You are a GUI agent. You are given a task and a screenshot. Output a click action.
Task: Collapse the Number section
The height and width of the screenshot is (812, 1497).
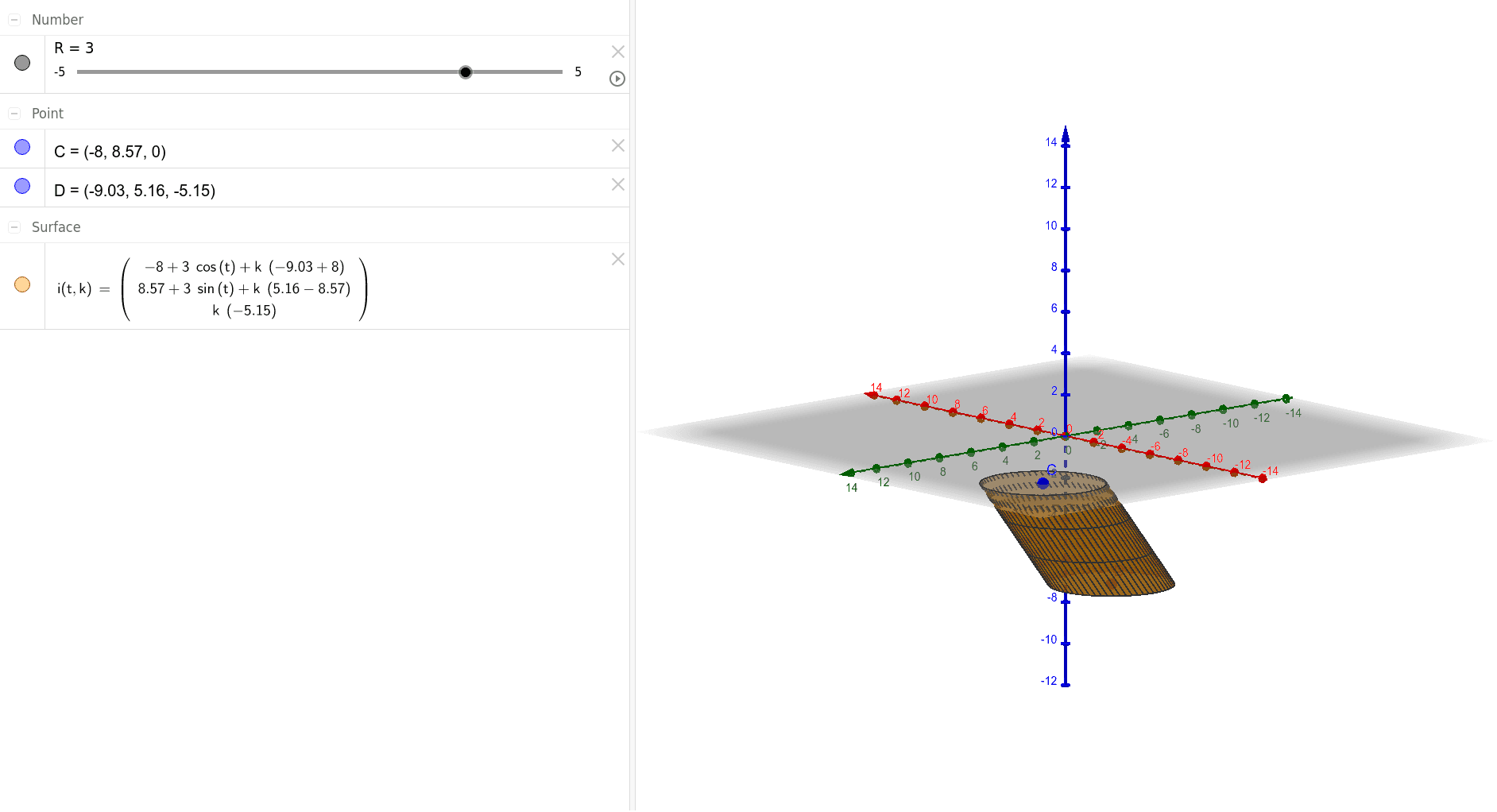(14, 19)
